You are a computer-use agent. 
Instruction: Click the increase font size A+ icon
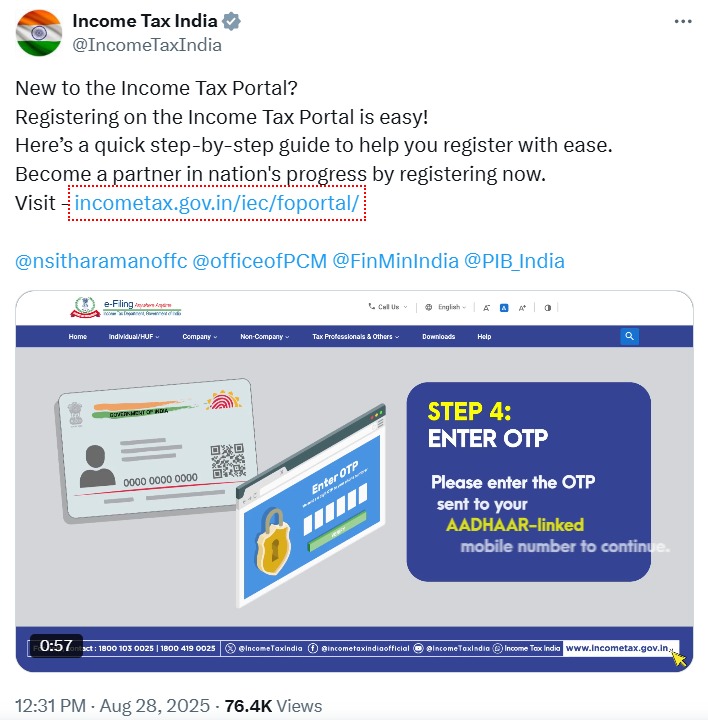click(x=522, y=308)
